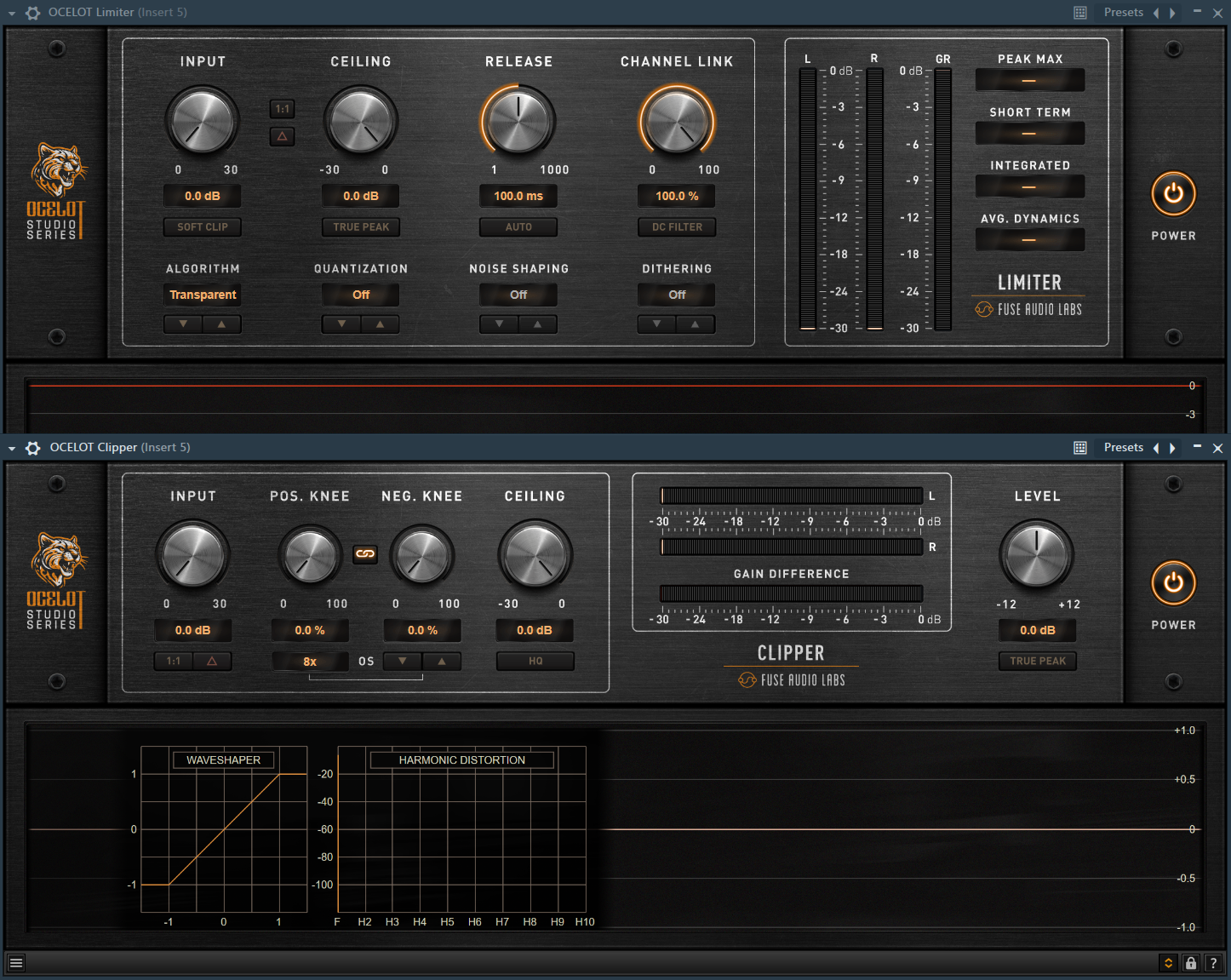Collapse the OCELOT Limiter panel header arrow
Screen dimensions: 1231x980
click(11, 12)
